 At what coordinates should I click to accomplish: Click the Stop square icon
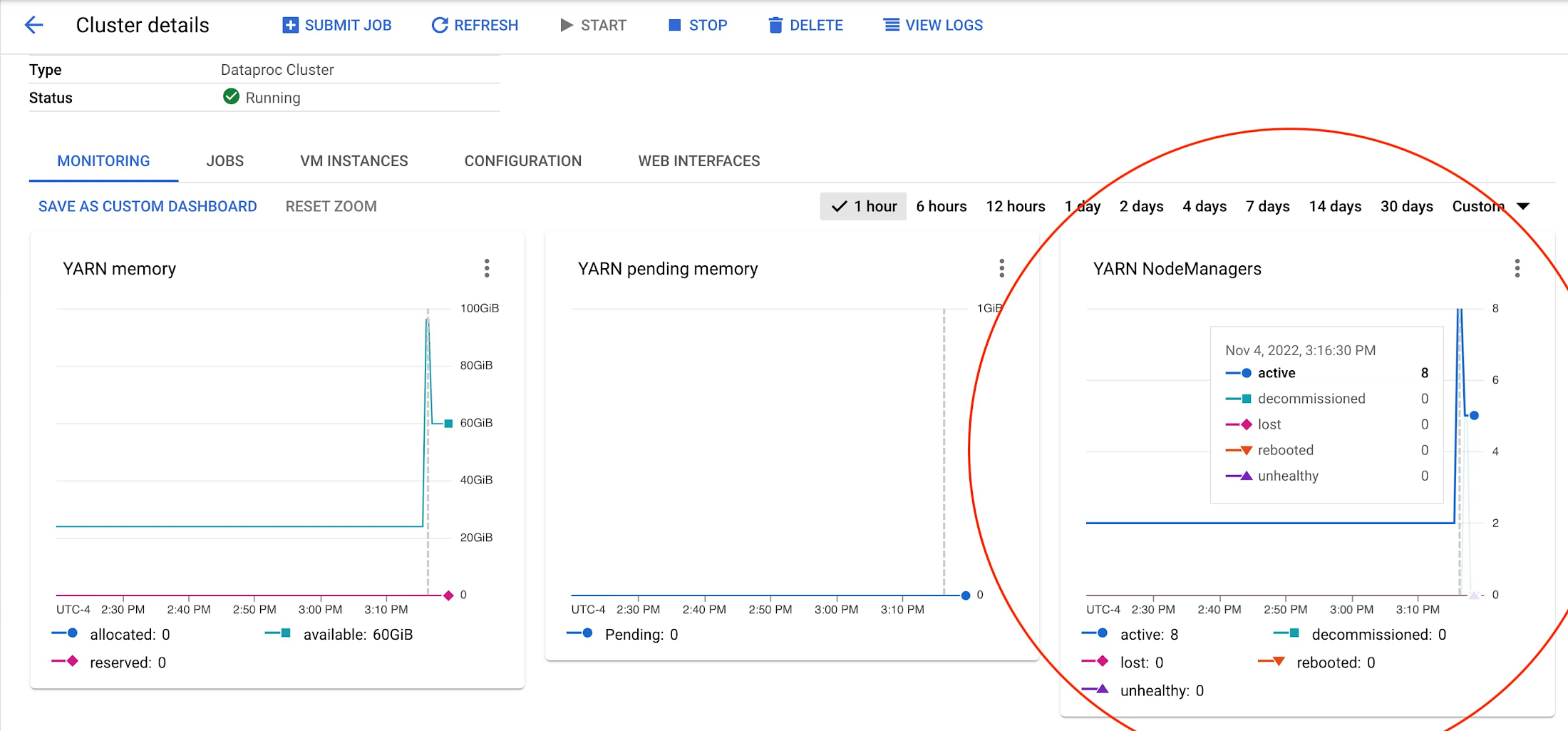tap(674, 25)
